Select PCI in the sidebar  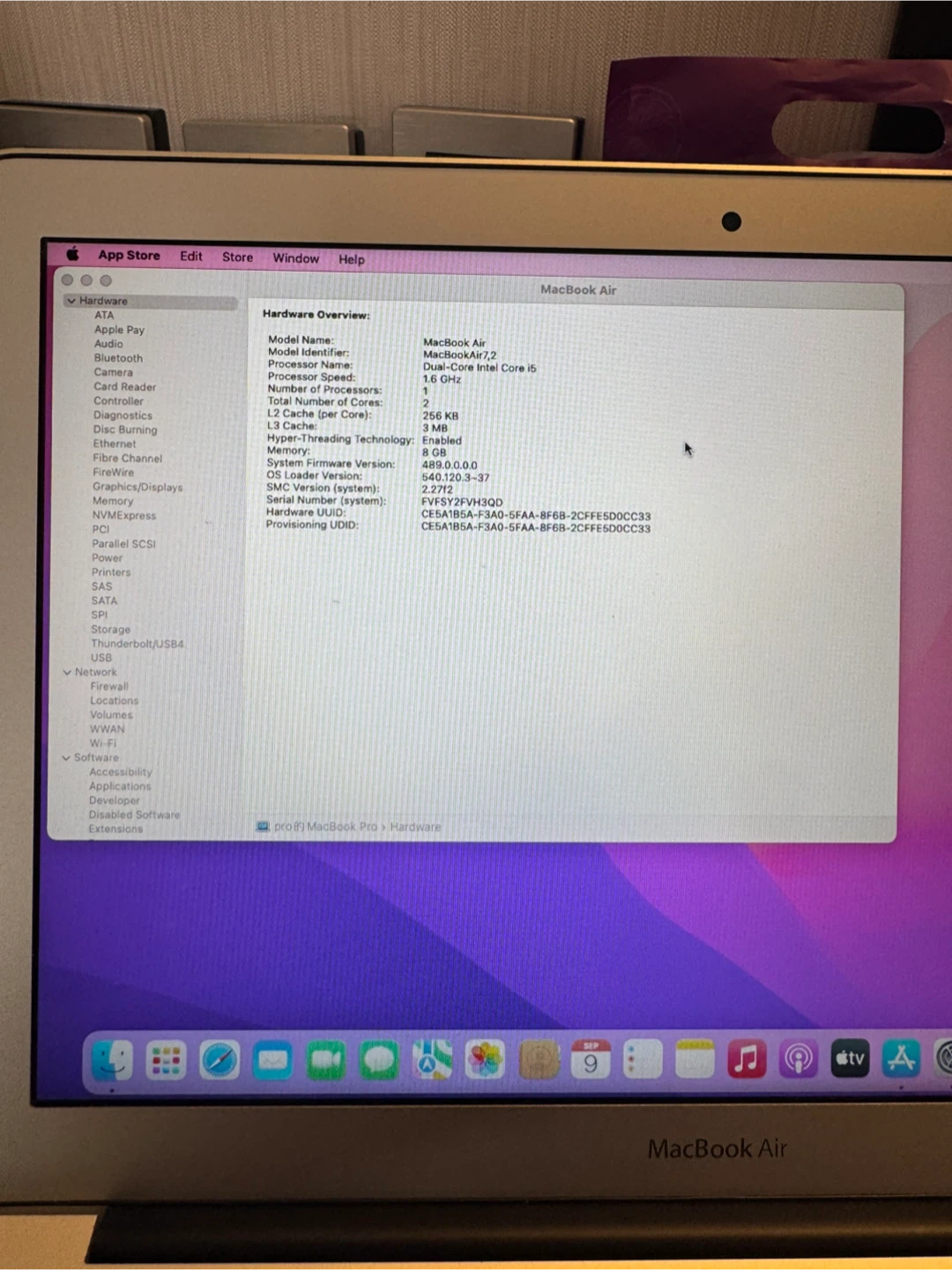pos(100,529)
